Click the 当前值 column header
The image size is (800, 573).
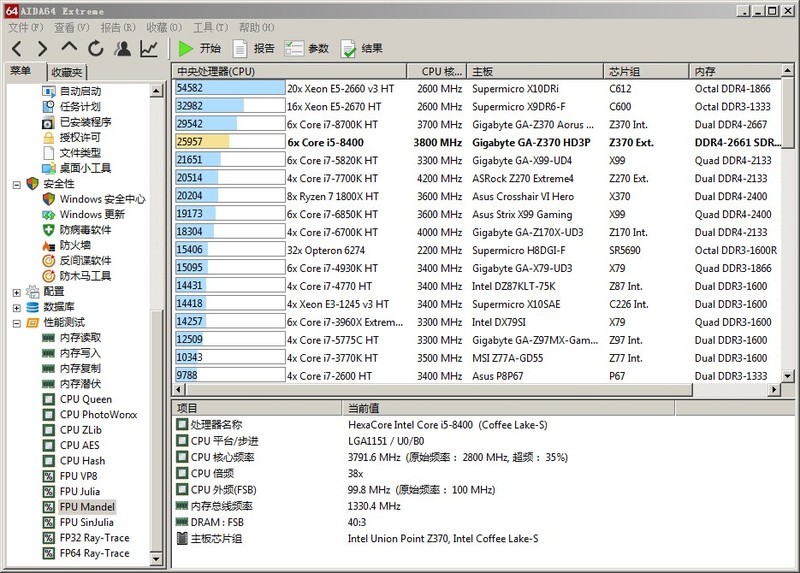click(x=509, y=408)
